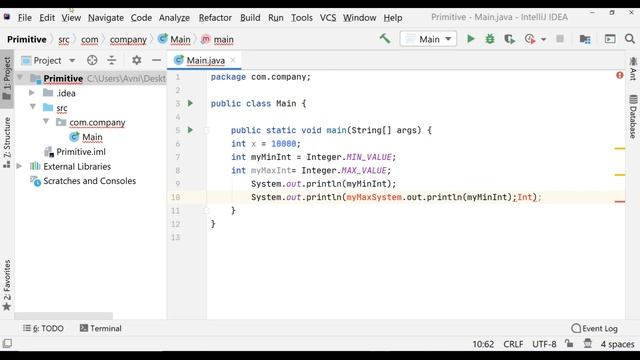Toggle the 1: Project side tab
This screenshot has width=640, height=360.
coord(7,78)
